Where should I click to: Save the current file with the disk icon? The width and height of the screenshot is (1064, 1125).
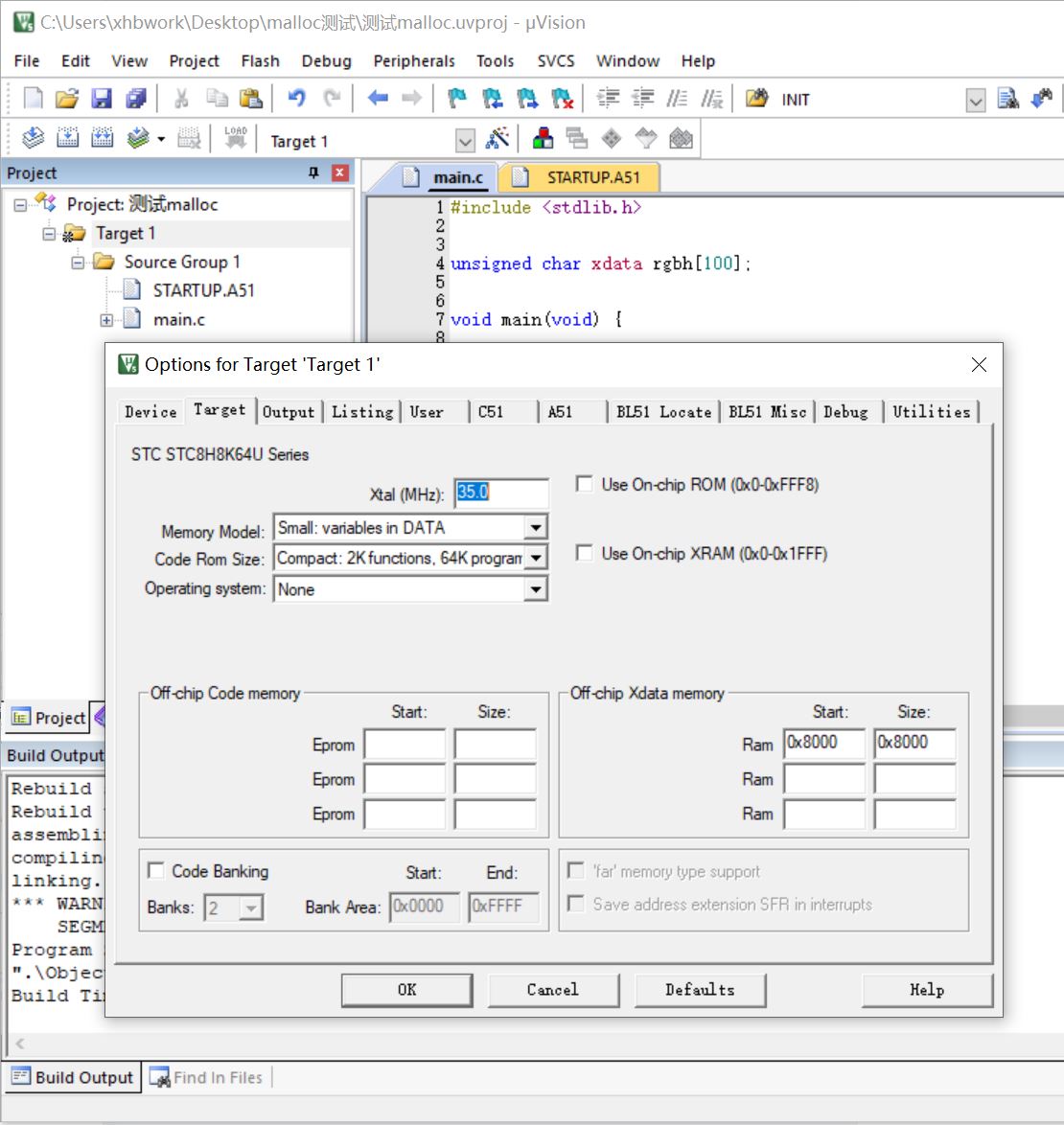pos(102,99)
